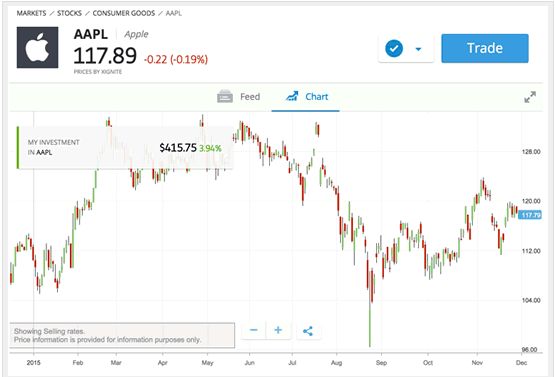Click the Apple company name text
This screenshot has height=377, width=555.
pyautogui.click(x=136, y=34)
